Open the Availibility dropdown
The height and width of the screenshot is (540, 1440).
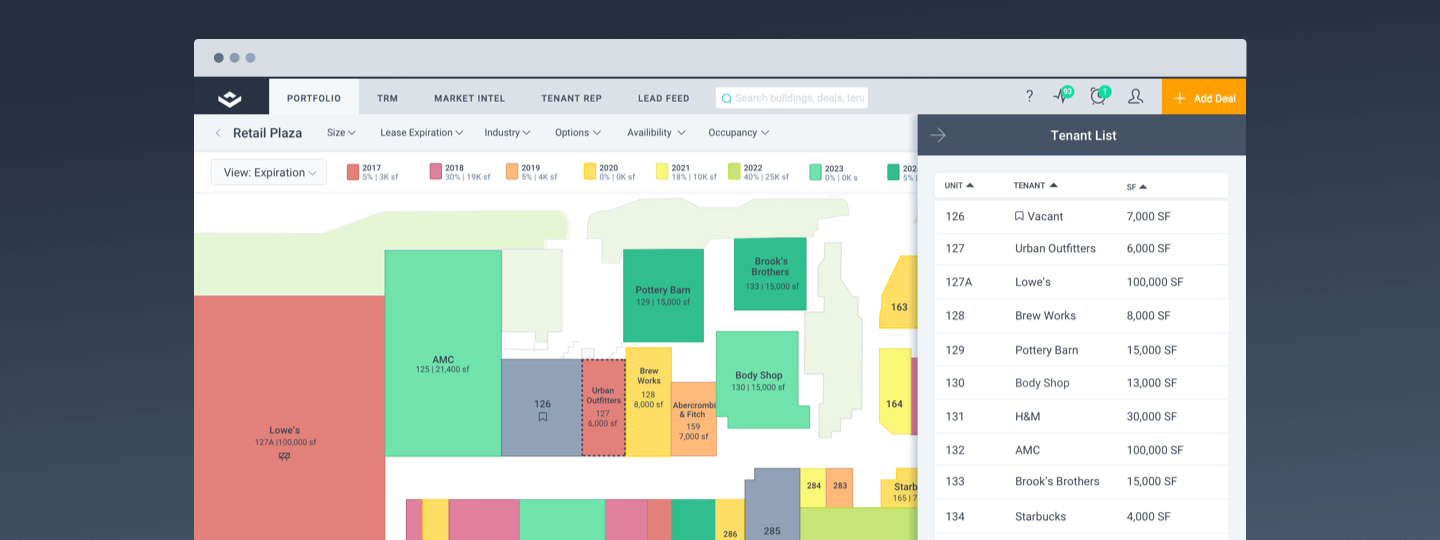click(657, 133)
